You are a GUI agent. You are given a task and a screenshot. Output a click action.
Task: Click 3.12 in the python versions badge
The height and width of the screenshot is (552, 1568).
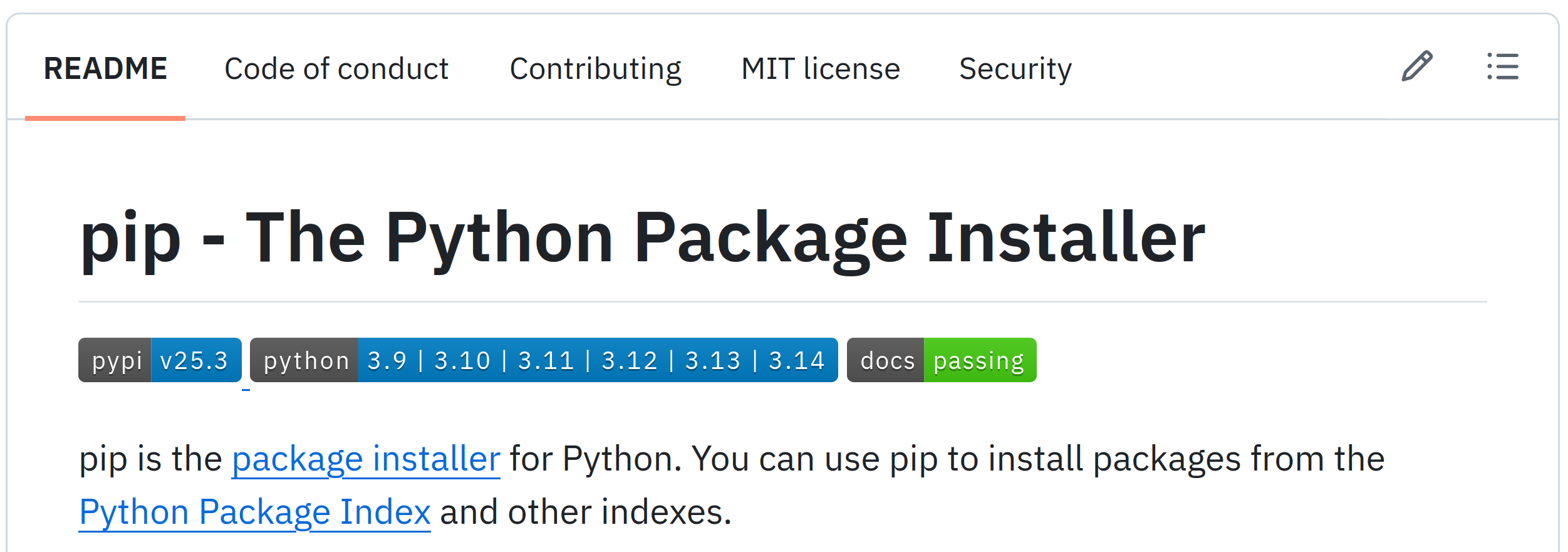pos(629,360)
